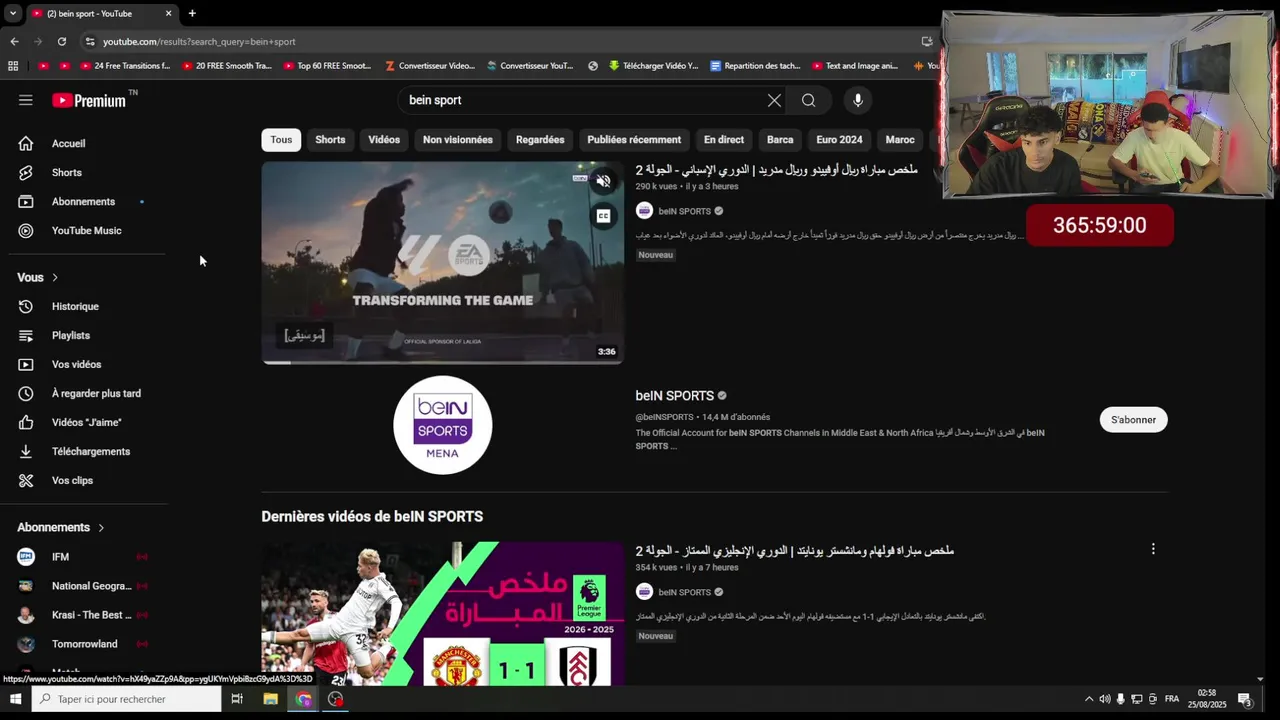Filter by Publiées récemment
Screen dimensions: 1280x720
[x=634, y=140]
